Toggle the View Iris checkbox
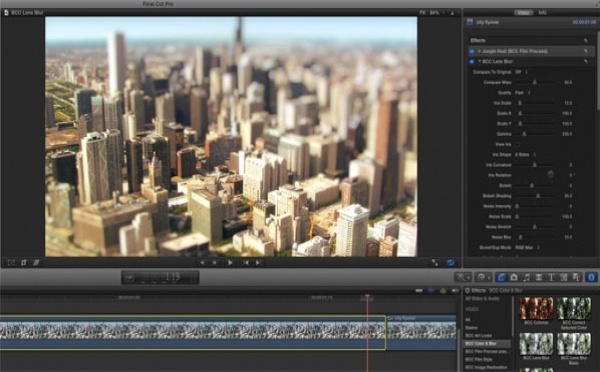Screen dimensions: 600x372 click(517, 144)
